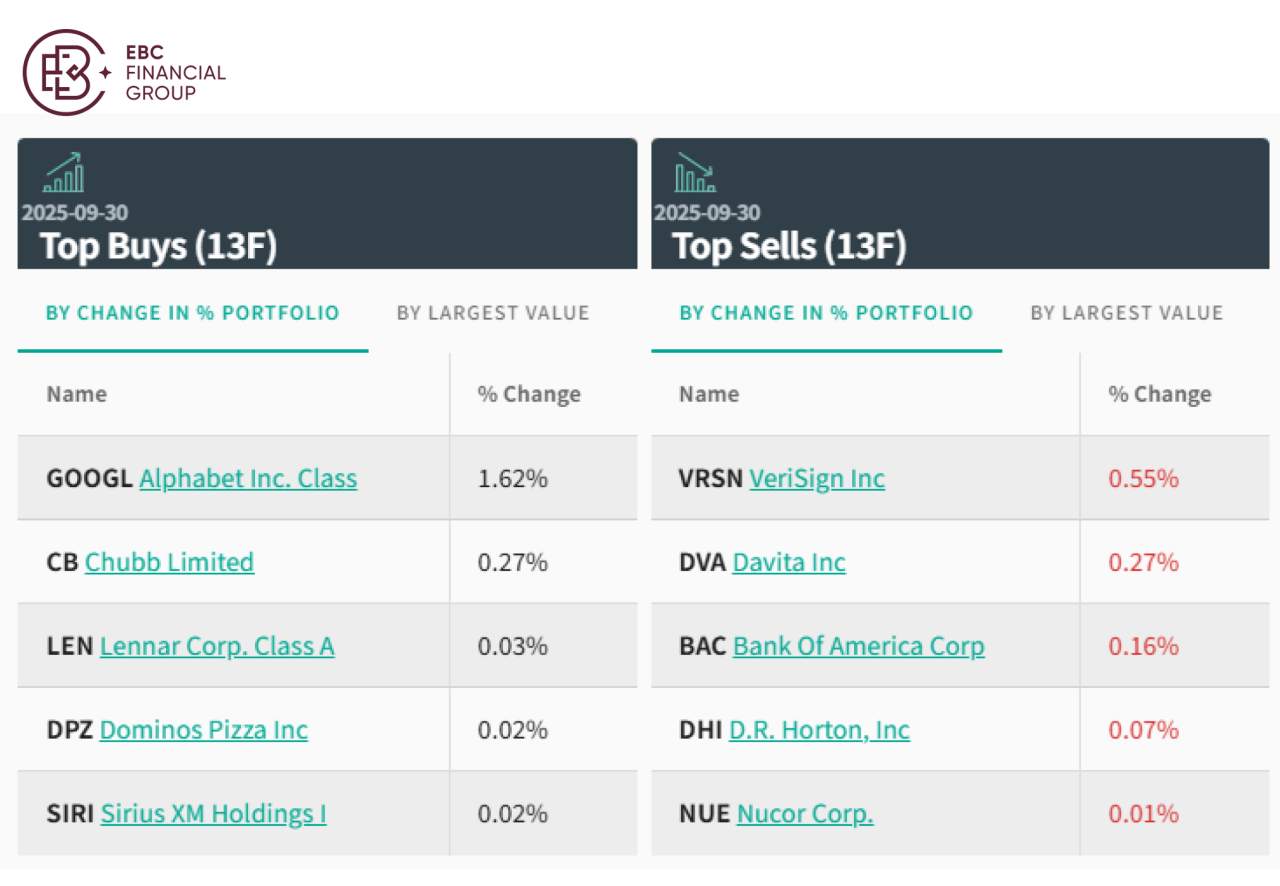Viewport: 1280px width, 886px height.
Task: Click the % Change column header in Top Buys
Action: coord(531,394)
